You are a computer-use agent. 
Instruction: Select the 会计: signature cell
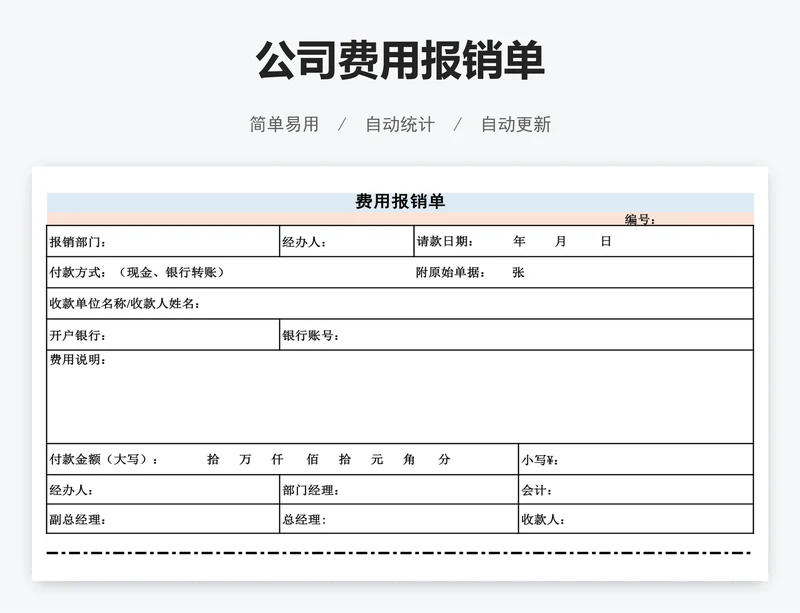[636, 490]
